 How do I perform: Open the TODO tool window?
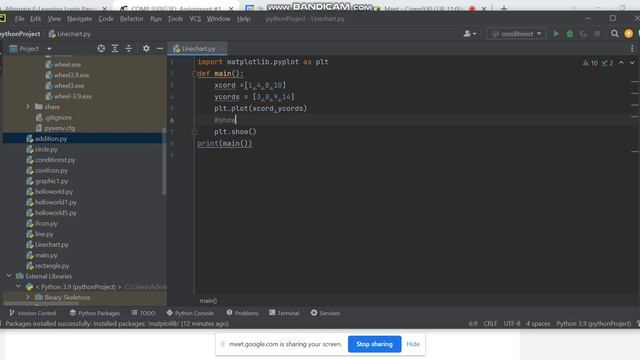[x=143, y=313]
